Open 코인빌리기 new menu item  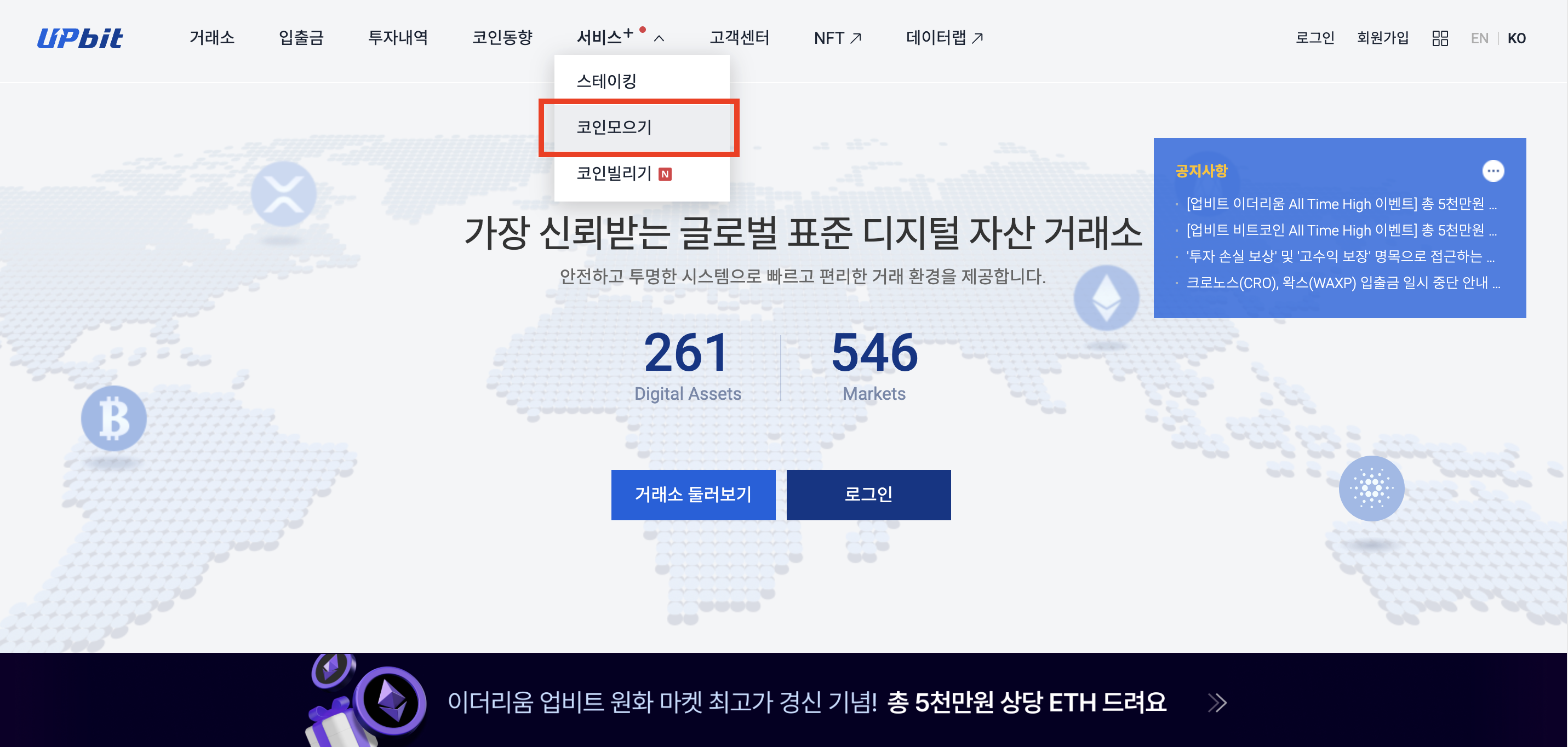pyautogui.click(x=614, y=174)
